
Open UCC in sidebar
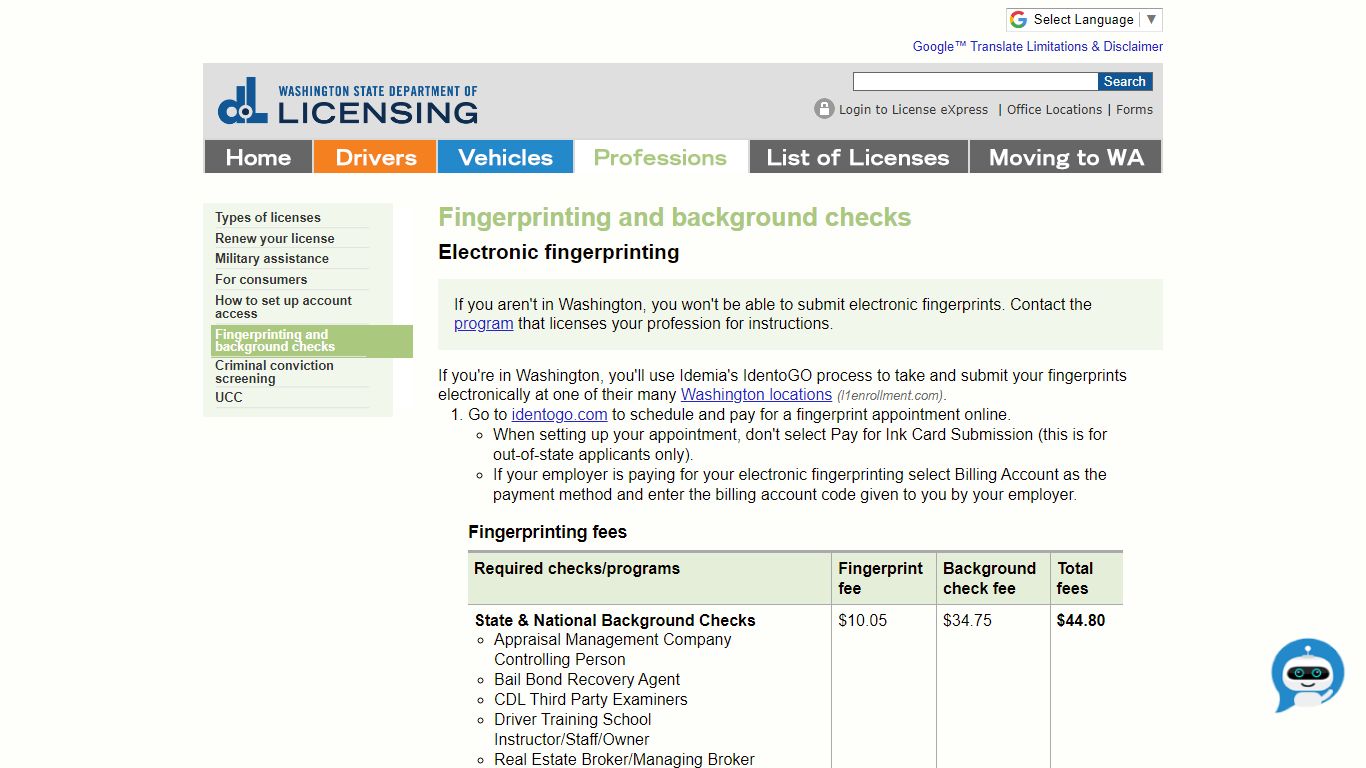click(229, 397)
